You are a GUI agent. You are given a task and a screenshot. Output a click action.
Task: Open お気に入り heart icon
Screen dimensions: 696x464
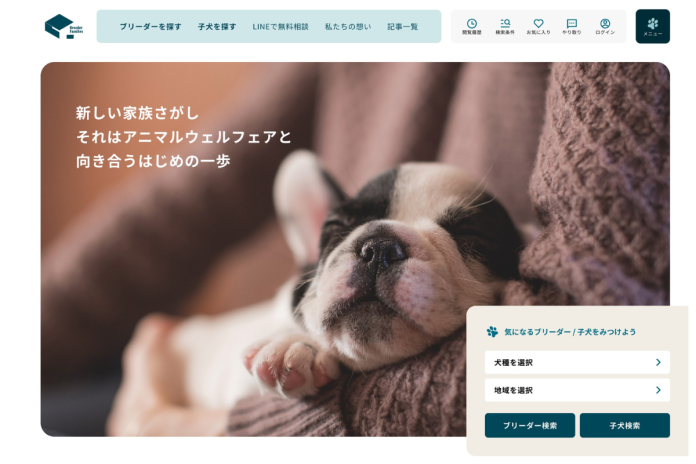point(538,27)
